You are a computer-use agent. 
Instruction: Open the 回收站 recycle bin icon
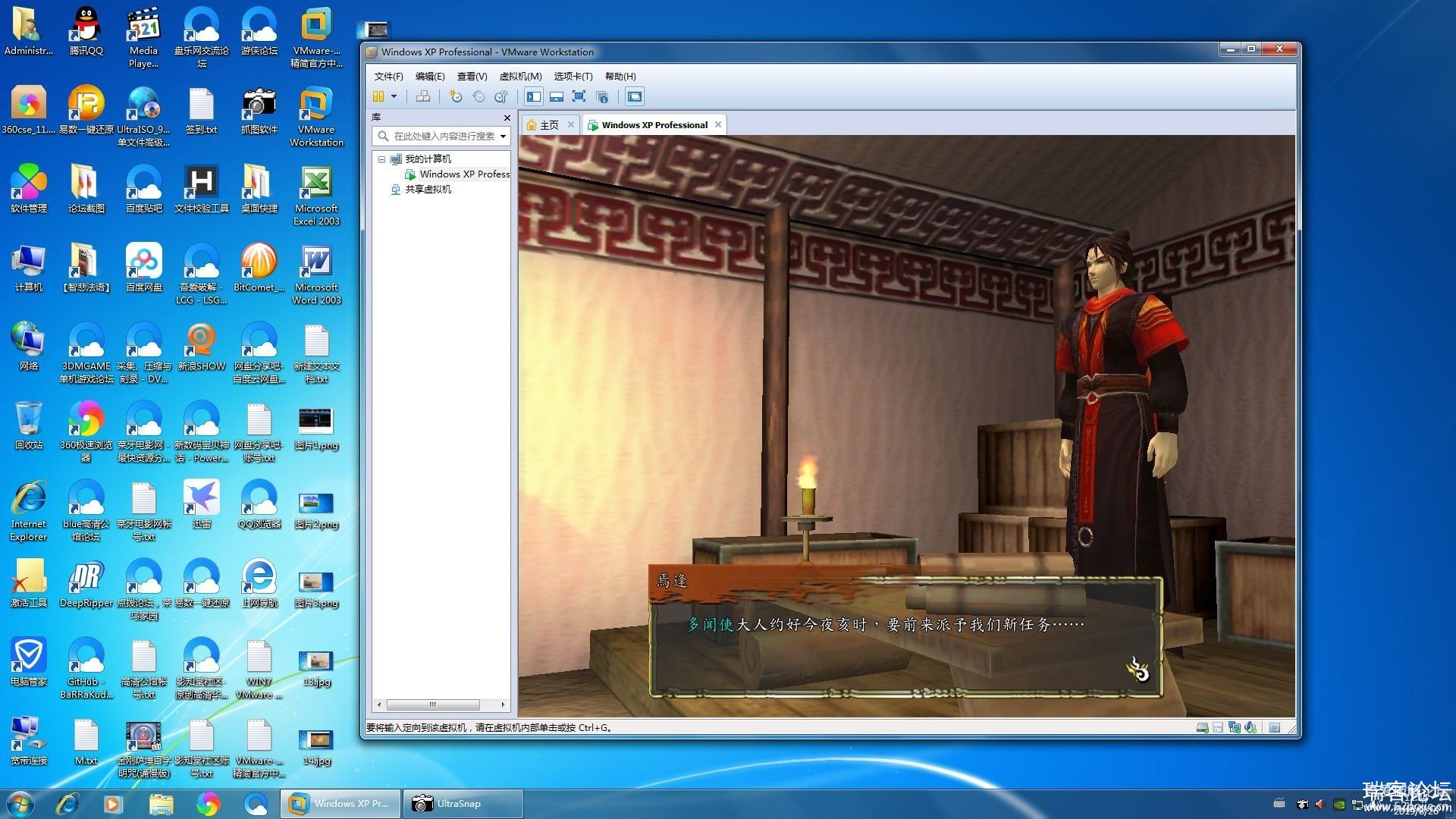(29, 425)
